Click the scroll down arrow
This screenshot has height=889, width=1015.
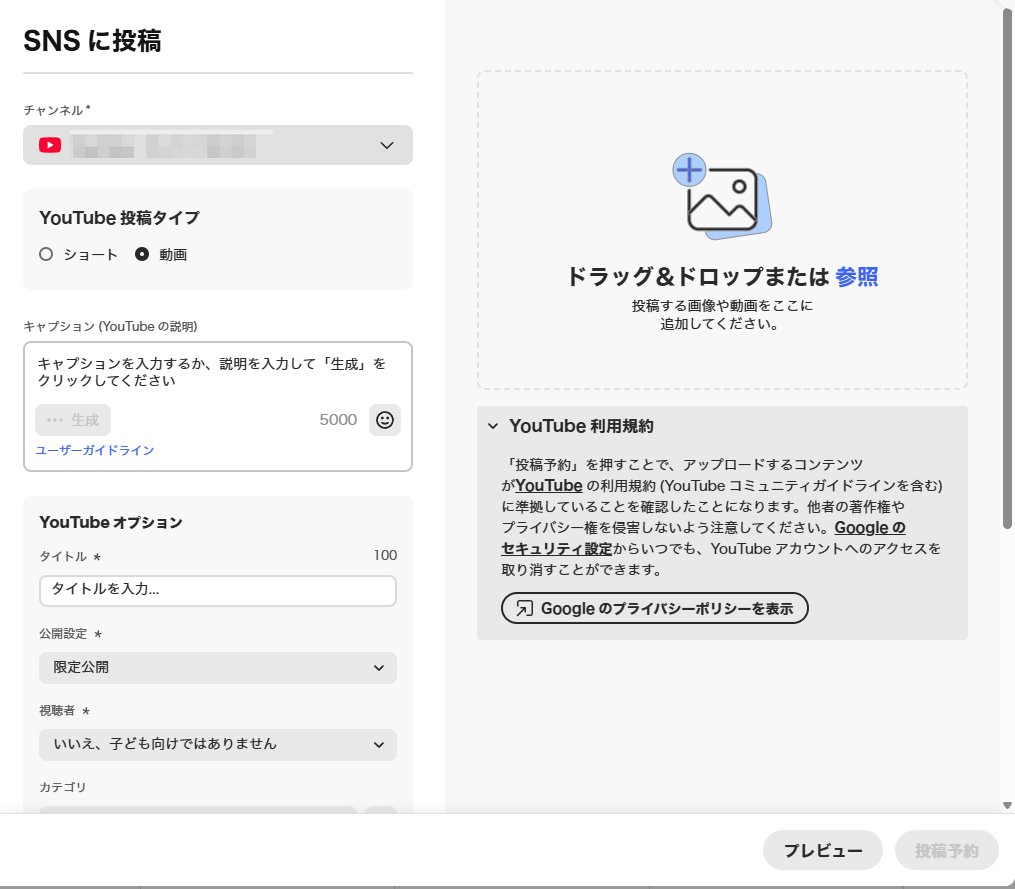(x=1007, y=805)
